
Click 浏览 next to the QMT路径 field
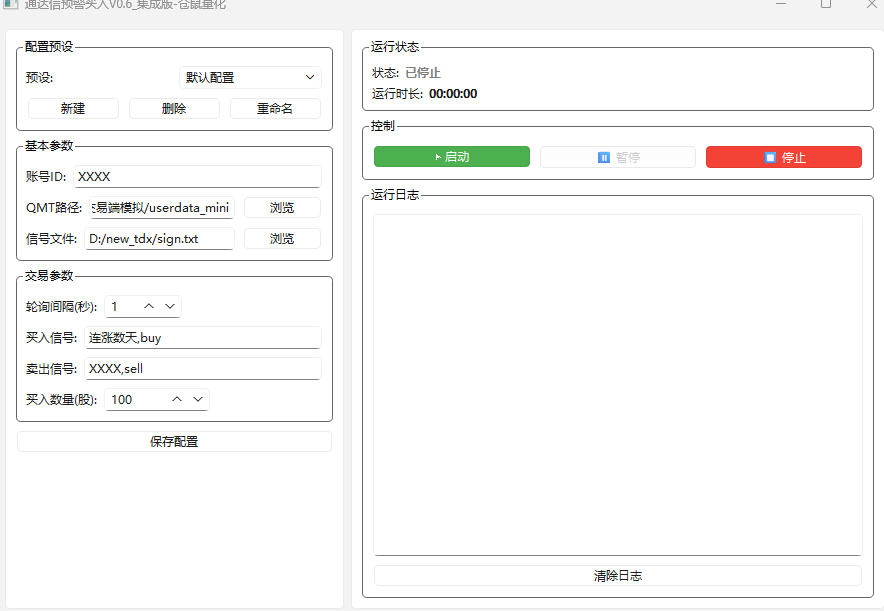[x=282, y=208]
